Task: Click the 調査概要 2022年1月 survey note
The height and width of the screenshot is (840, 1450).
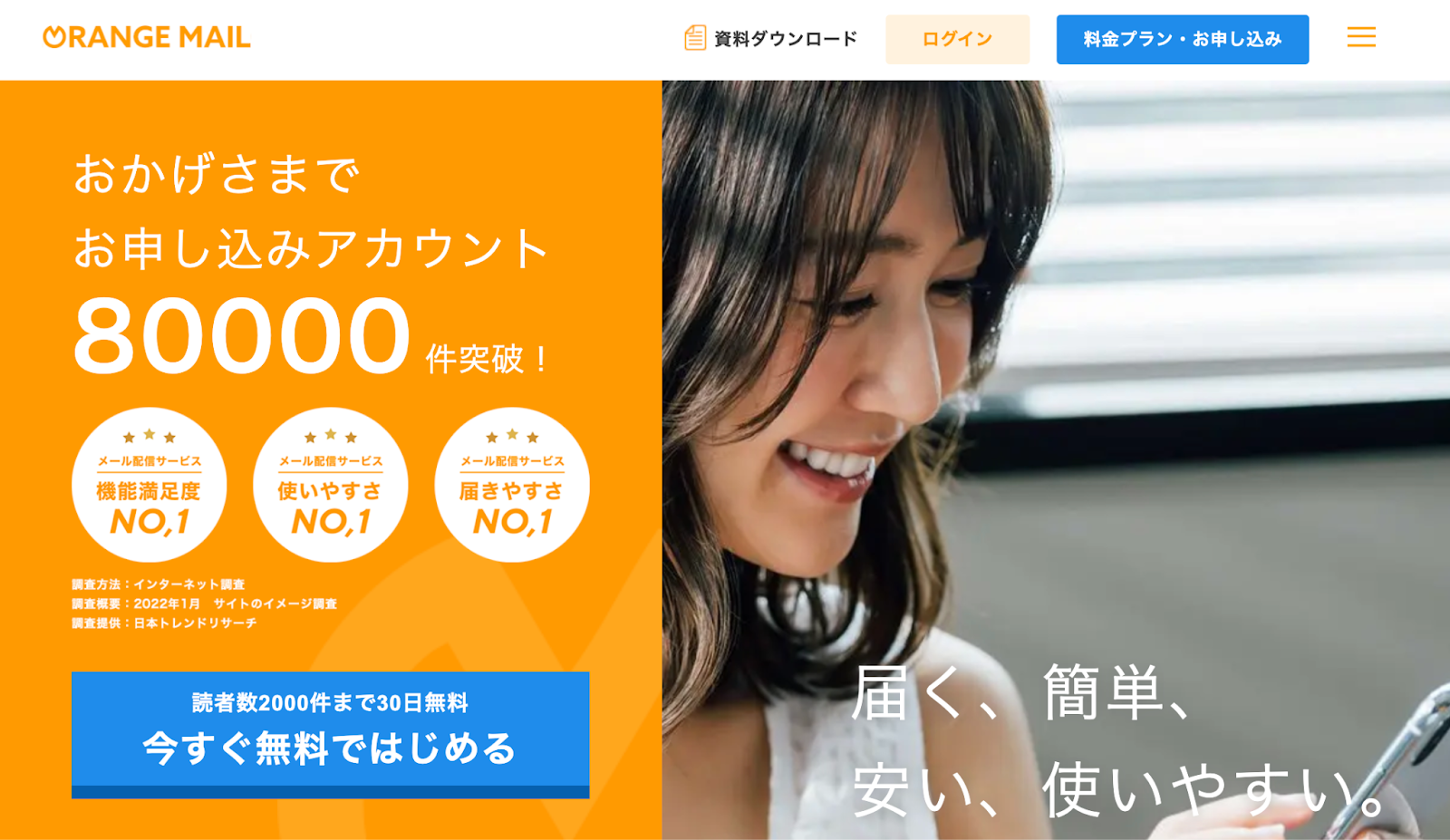Action: [x=205, y=603]
